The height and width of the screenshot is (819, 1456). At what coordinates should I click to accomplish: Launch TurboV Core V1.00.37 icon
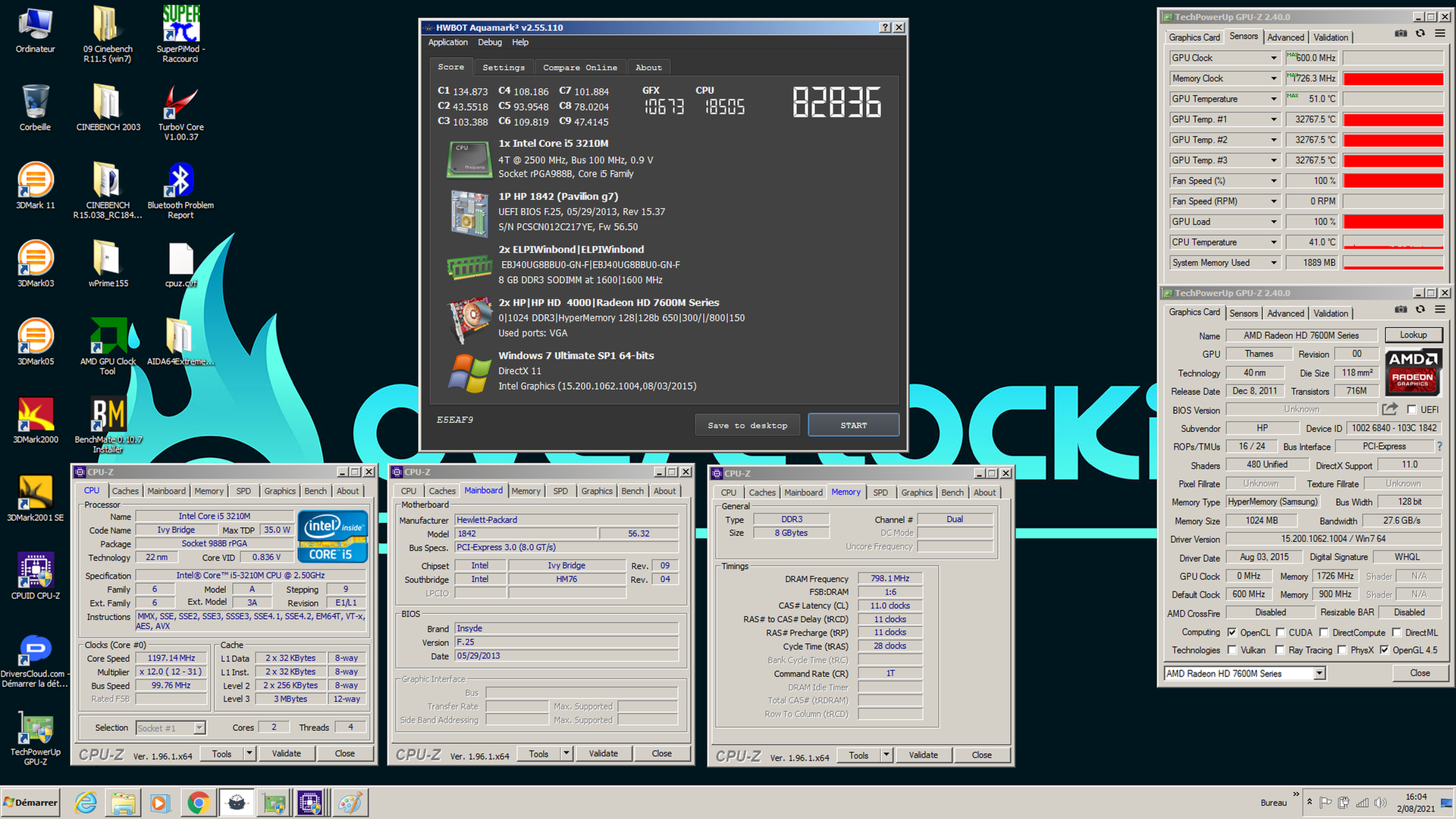tap(180, 112)
